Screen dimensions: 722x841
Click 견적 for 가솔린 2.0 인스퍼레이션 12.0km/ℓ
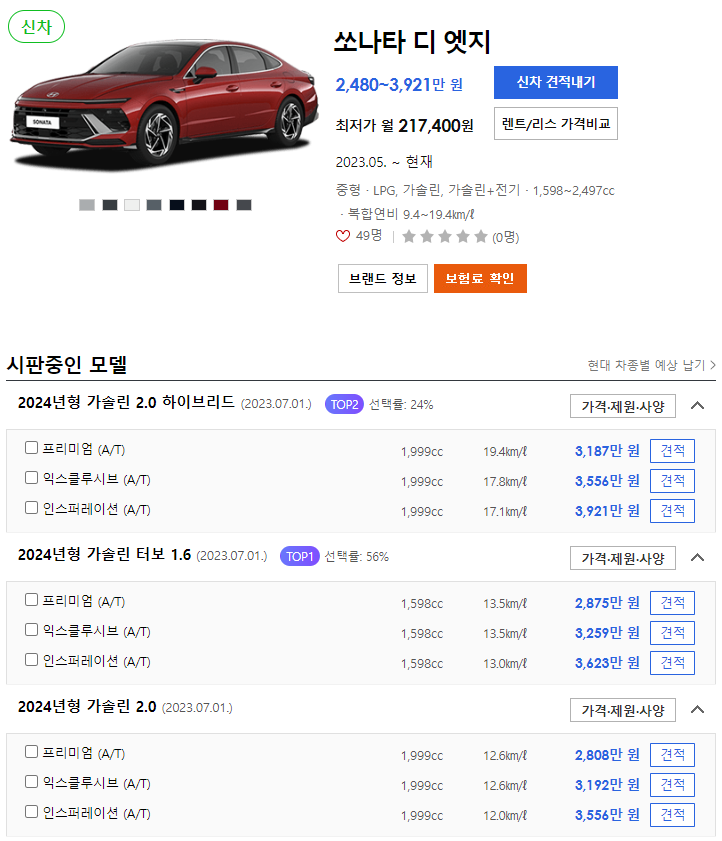(672, 815)
